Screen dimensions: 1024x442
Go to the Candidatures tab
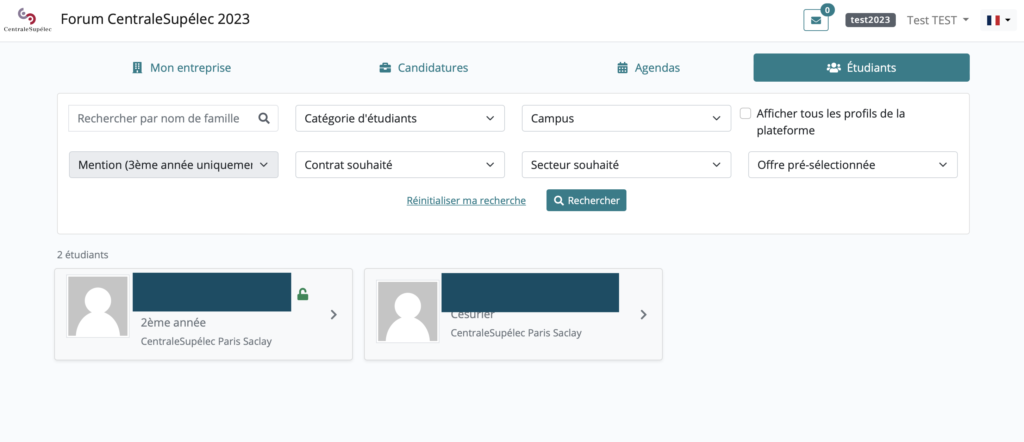(423, 68)
